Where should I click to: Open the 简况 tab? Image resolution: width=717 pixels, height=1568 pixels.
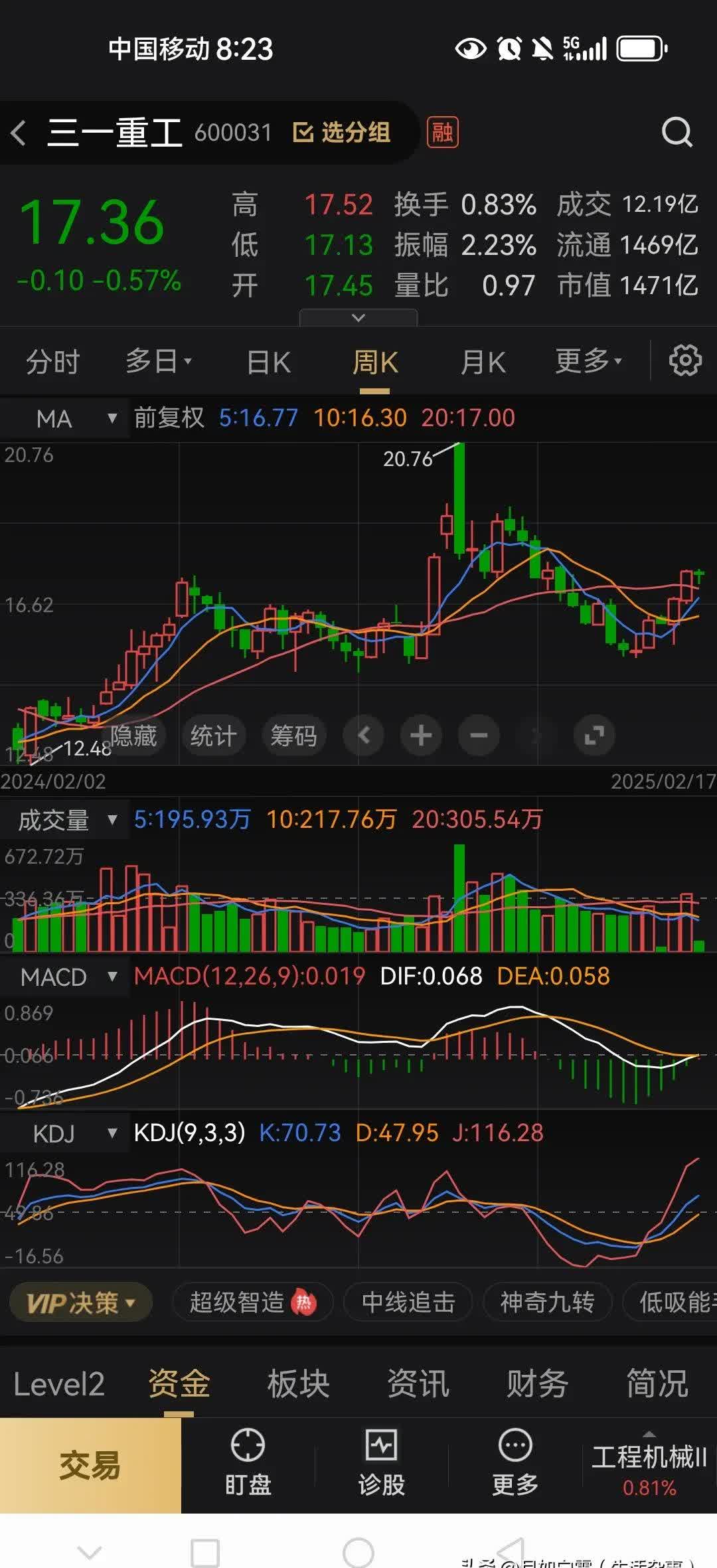[657, 1384]
